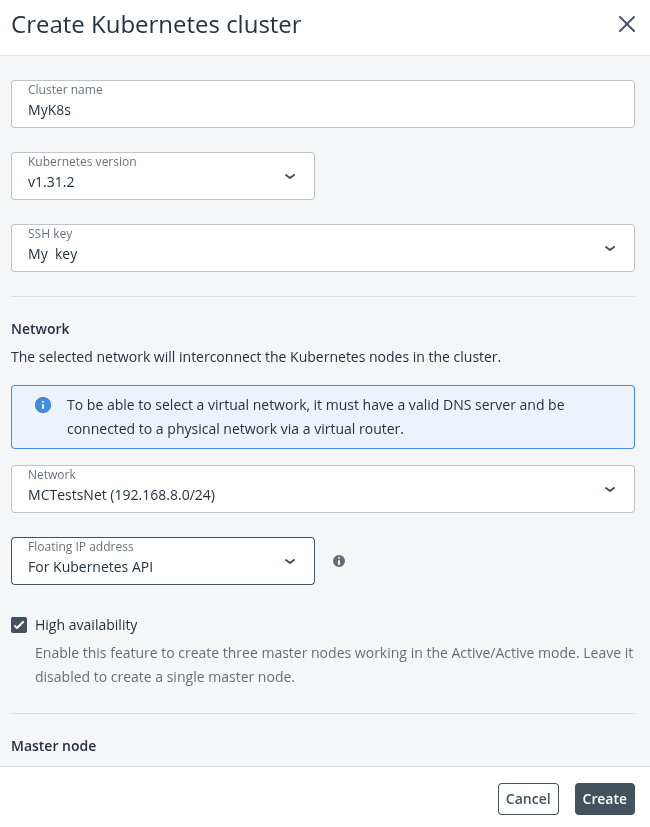Click the chevron arrow in Network field
The image size is (650, 827).
click(609, 489)
